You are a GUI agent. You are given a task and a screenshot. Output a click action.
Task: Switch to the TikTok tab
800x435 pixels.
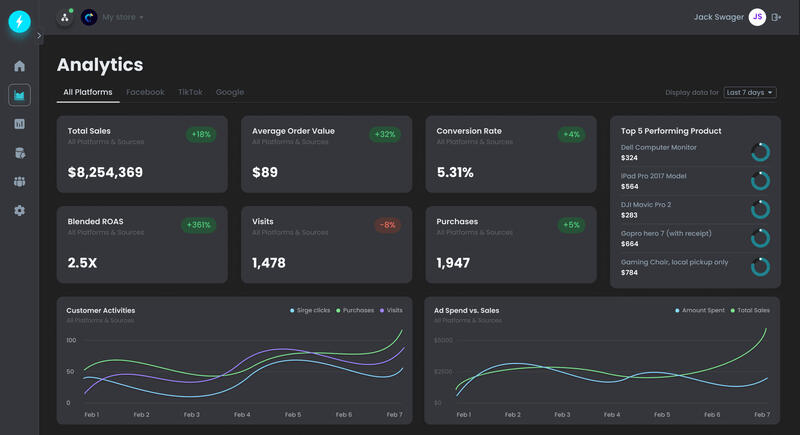[190, 92]
